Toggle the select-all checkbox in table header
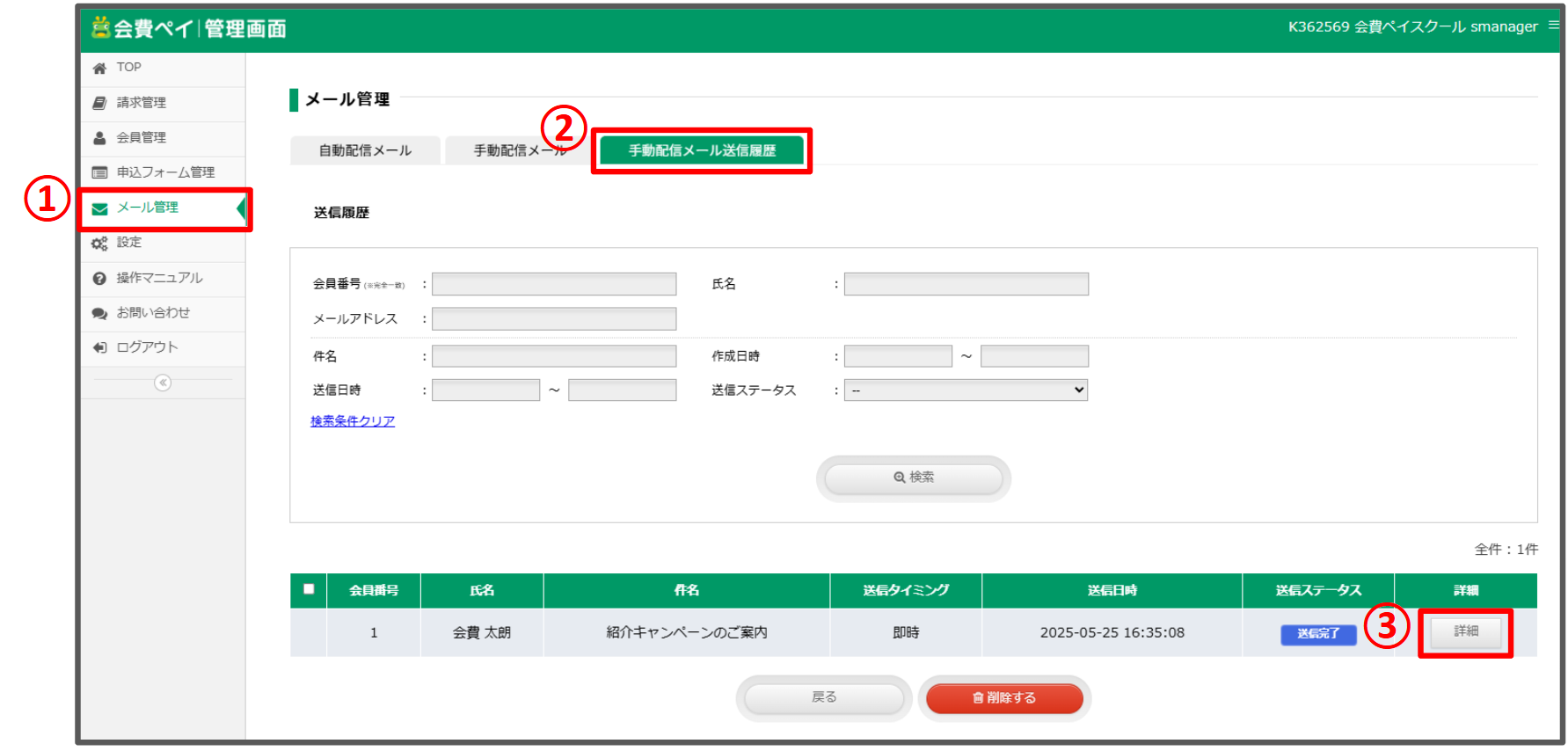Viewport: 1568px width, 751px height. click(309, 589)
